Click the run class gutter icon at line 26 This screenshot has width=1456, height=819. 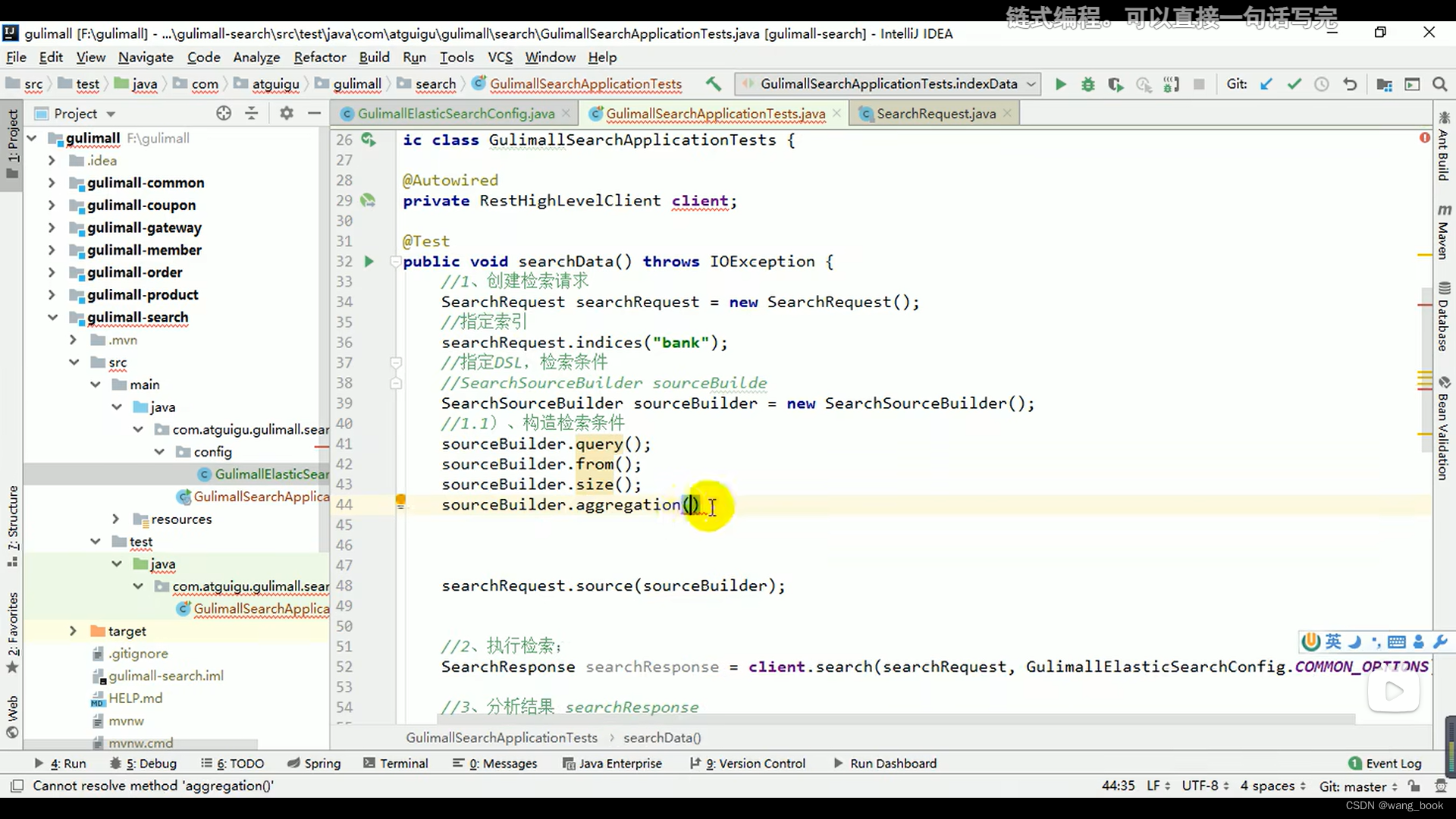click(369, 140)
